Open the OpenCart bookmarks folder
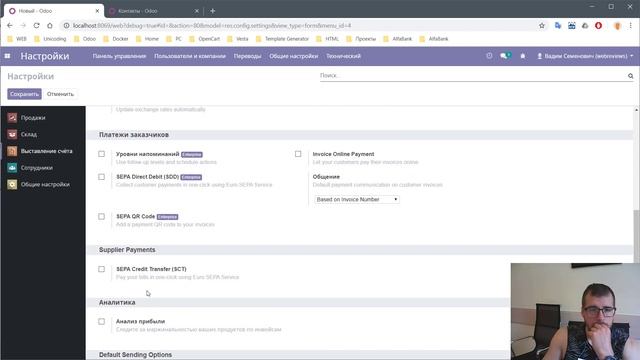This screenshot has height=360, width=640. tap(204, 39)
